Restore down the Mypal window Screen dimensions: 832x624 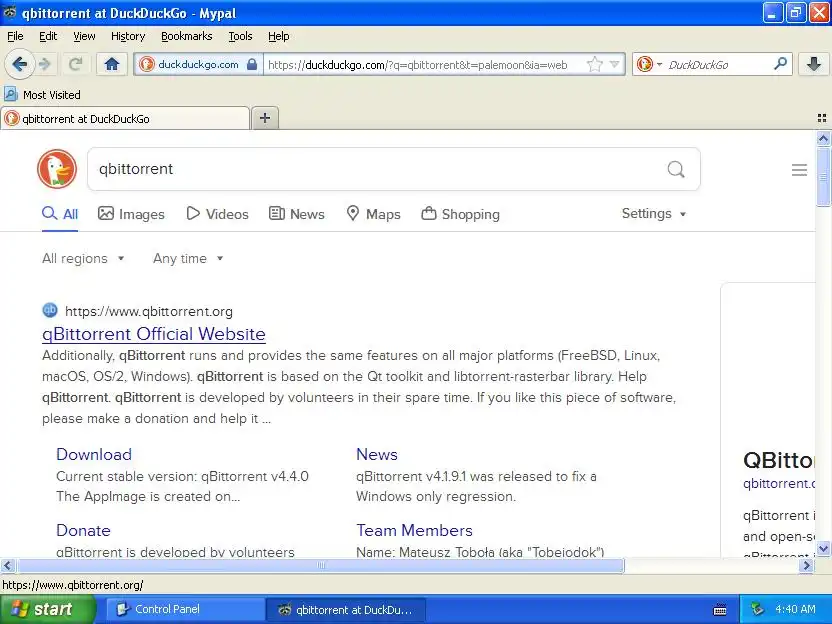[x=795, y=12]
